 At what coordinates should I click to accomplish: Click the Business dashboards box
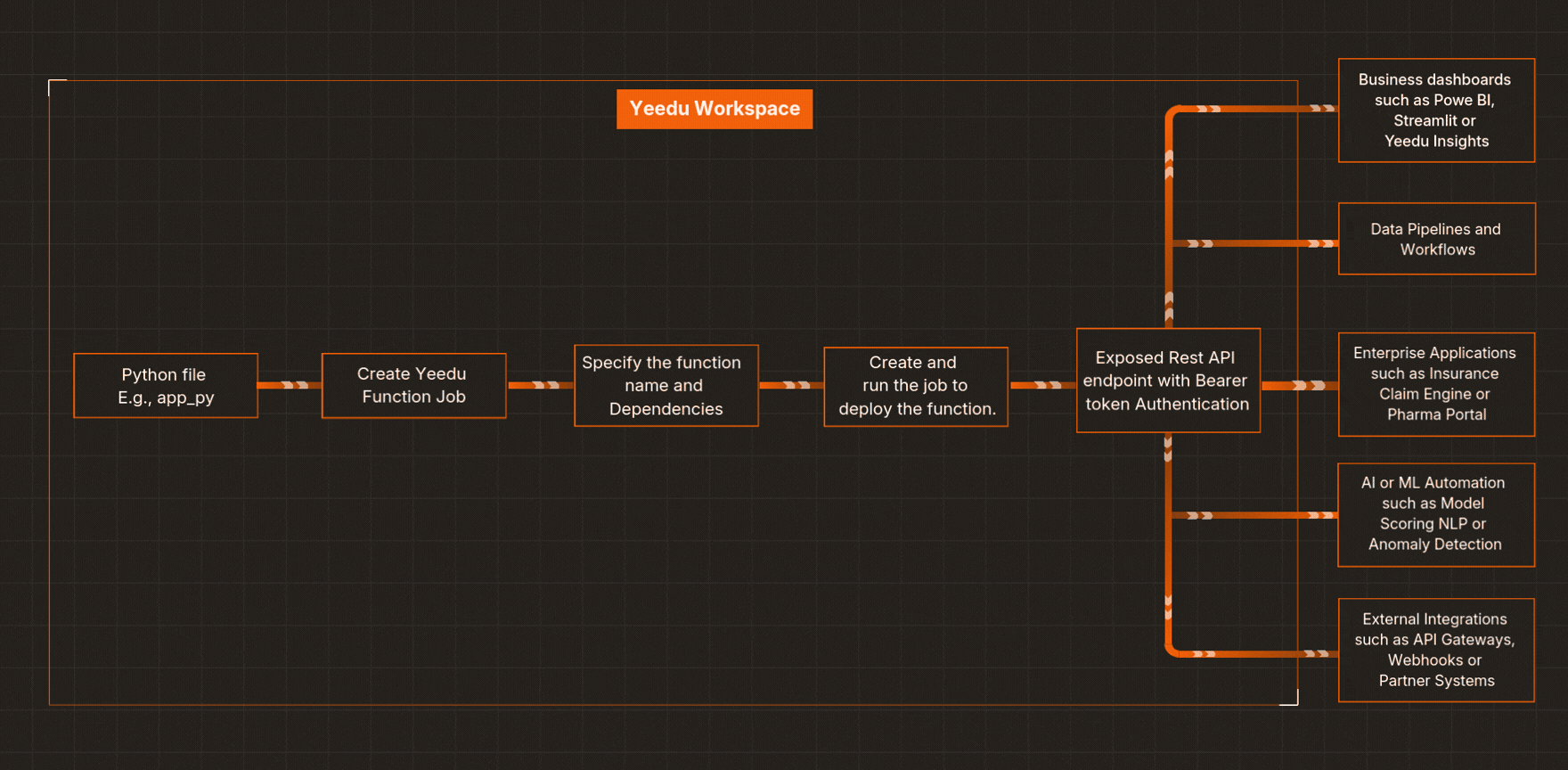coord(1436,111)
